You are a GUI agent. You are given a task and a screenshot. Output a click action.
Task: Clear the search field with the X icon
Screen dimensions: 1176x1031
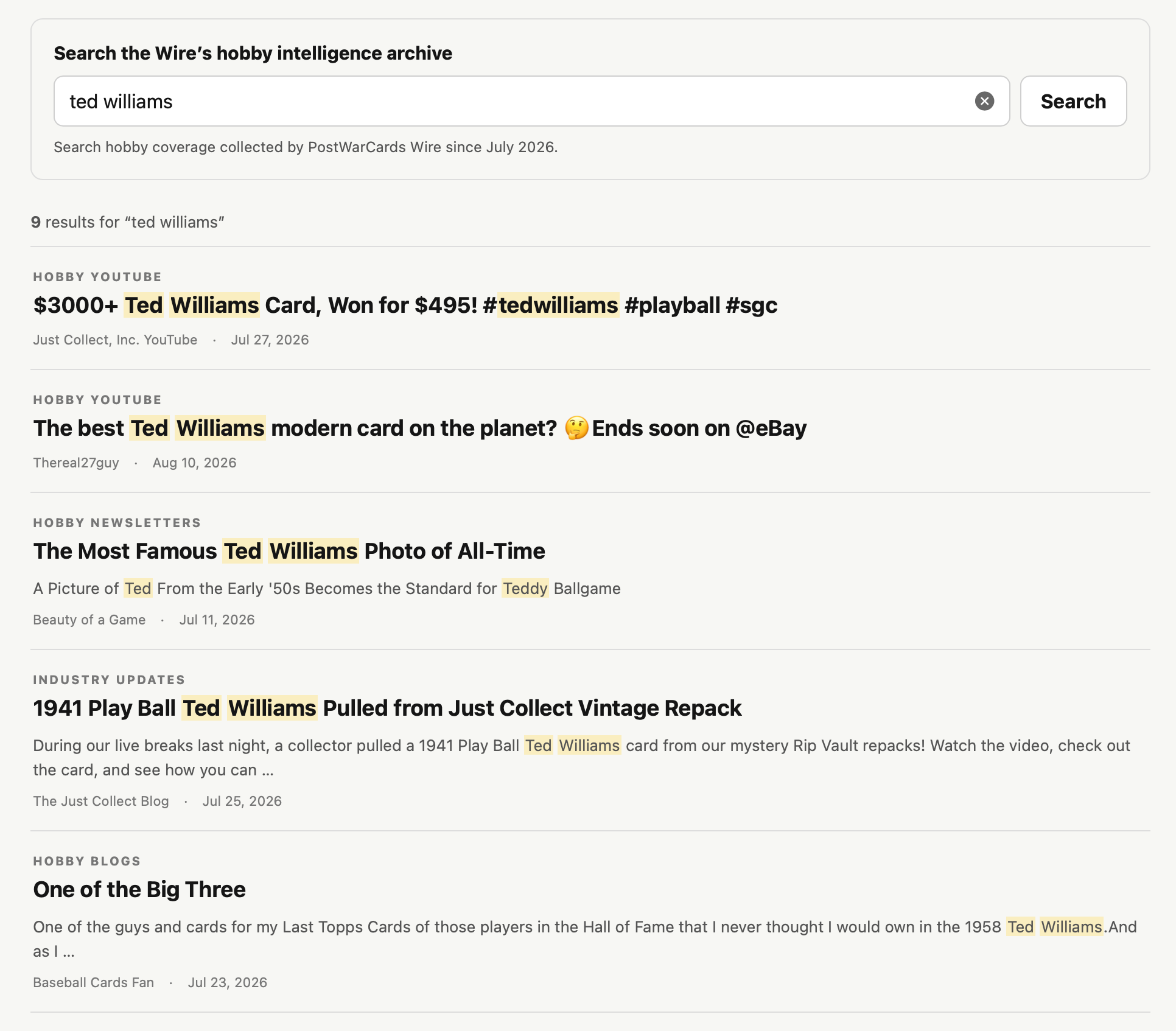[984, 101]
